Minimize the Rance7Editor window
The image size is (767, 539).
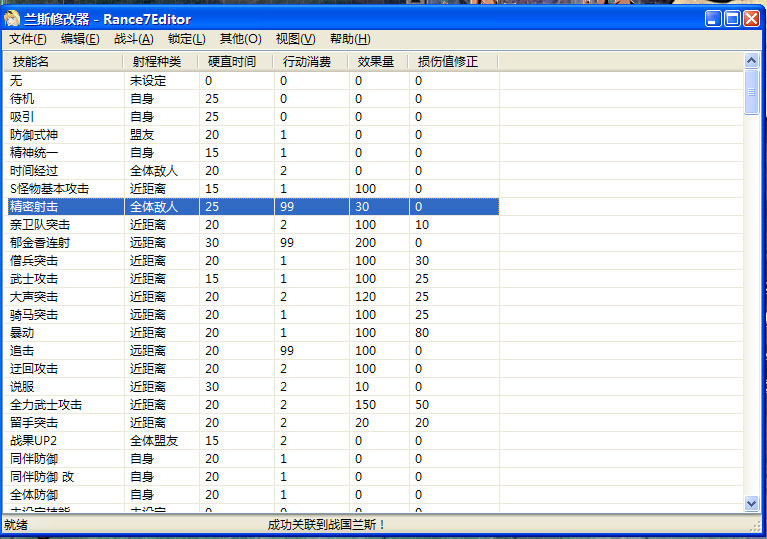[712, 19]
